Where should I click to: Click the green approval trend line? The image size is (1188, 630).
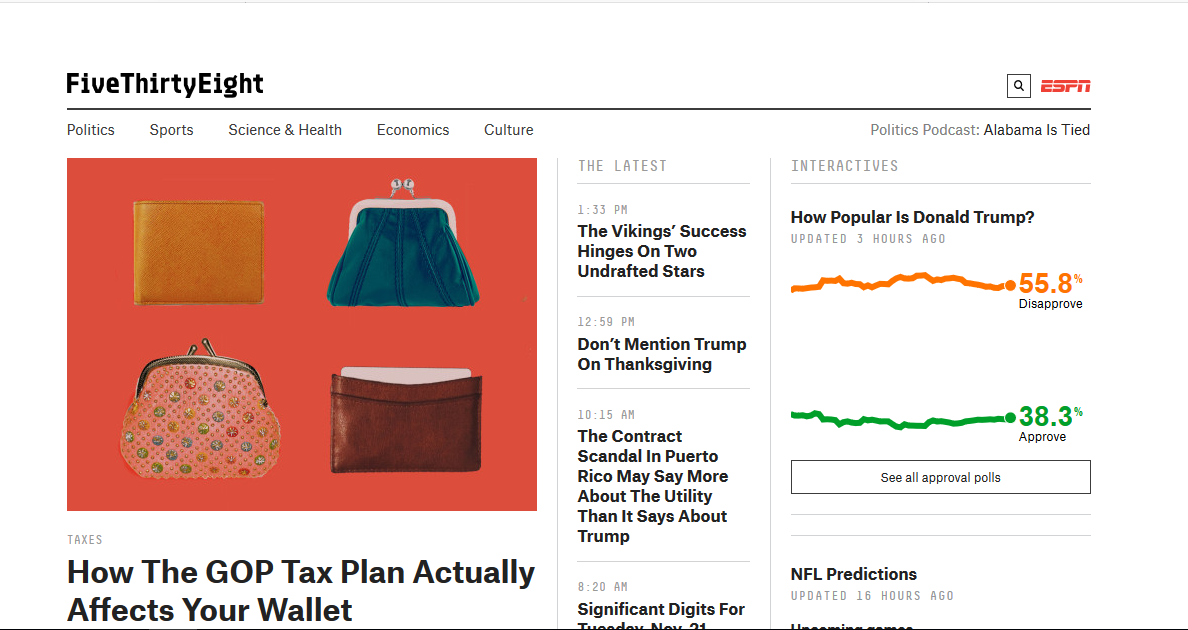900,420
